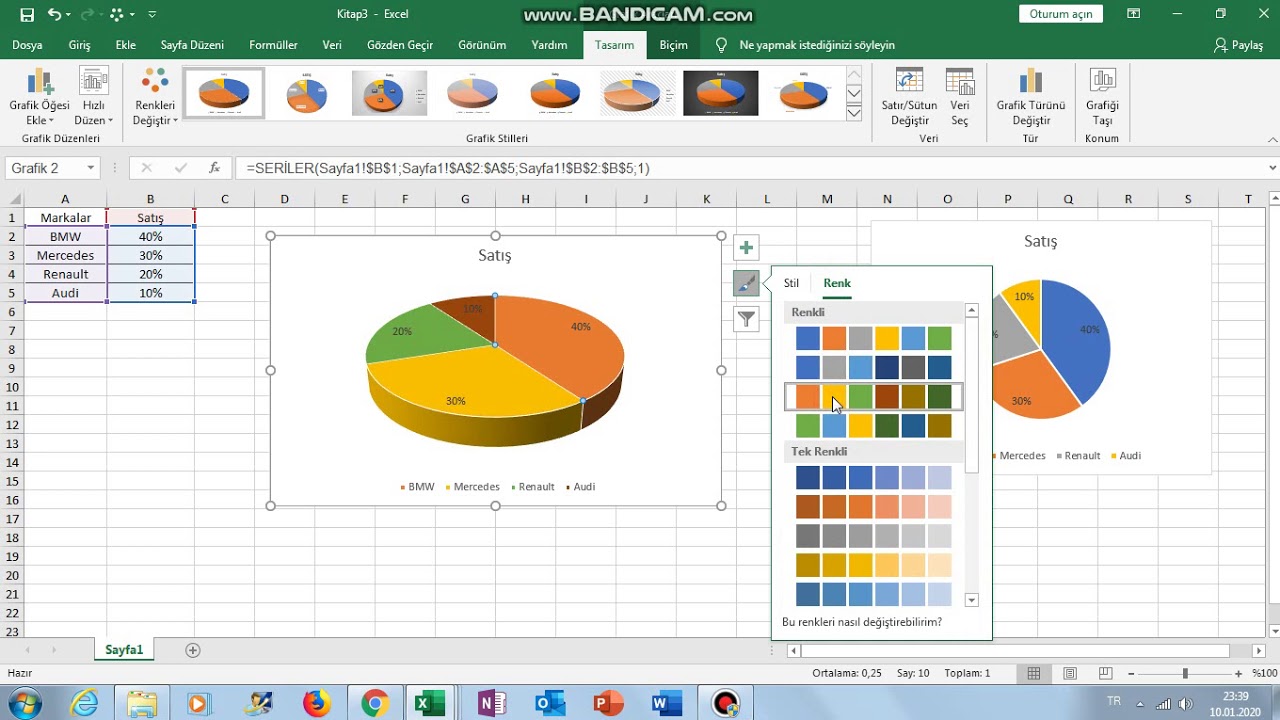Click Bu renkleri nasıl değiştirebilirim link
Viewport: 1280px width, 720px height.
coord(862,622)
